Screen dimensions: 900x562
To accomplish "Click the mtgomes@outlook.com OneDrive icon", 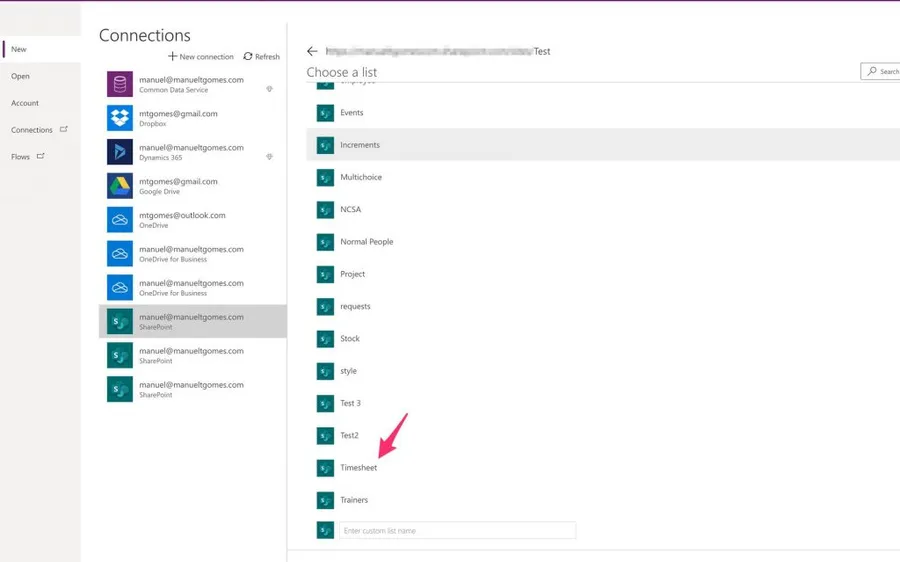I will point(120,220).
